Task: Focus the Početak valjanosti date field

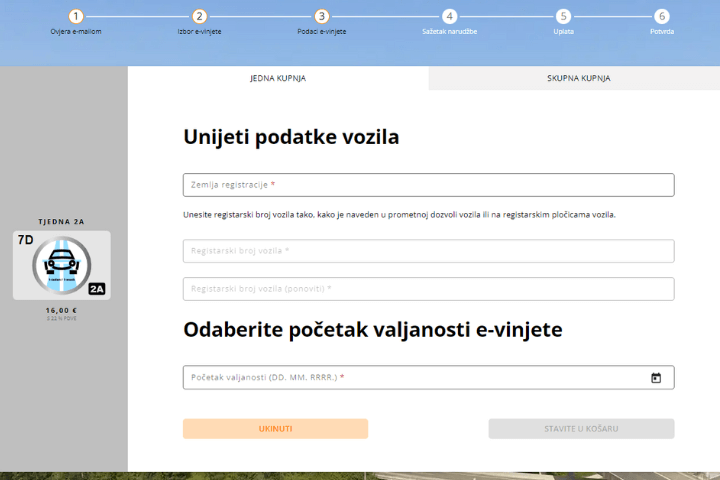Action: (428, 378)
